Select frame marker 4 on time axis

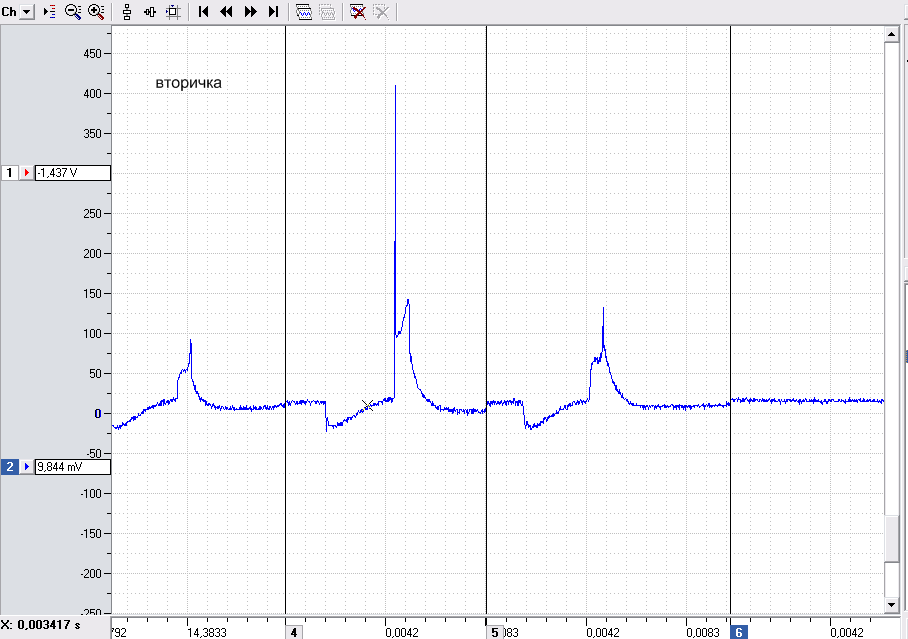coord(294,632)
